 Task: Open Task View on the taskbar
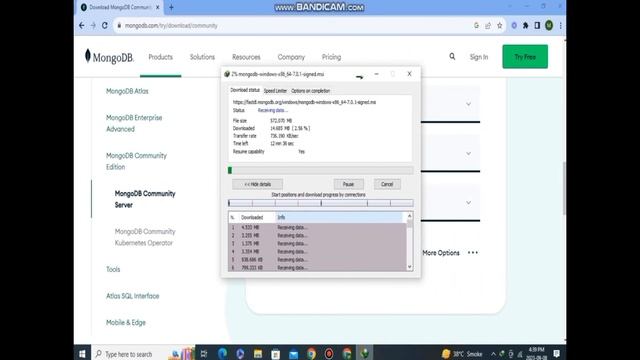204,353
